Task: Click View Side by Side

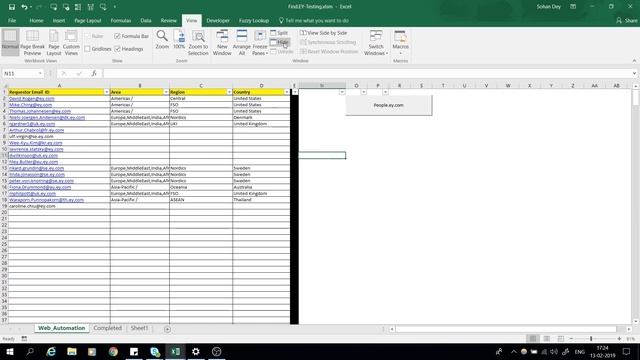Action: pyautogui.click(x=323, y=33)
